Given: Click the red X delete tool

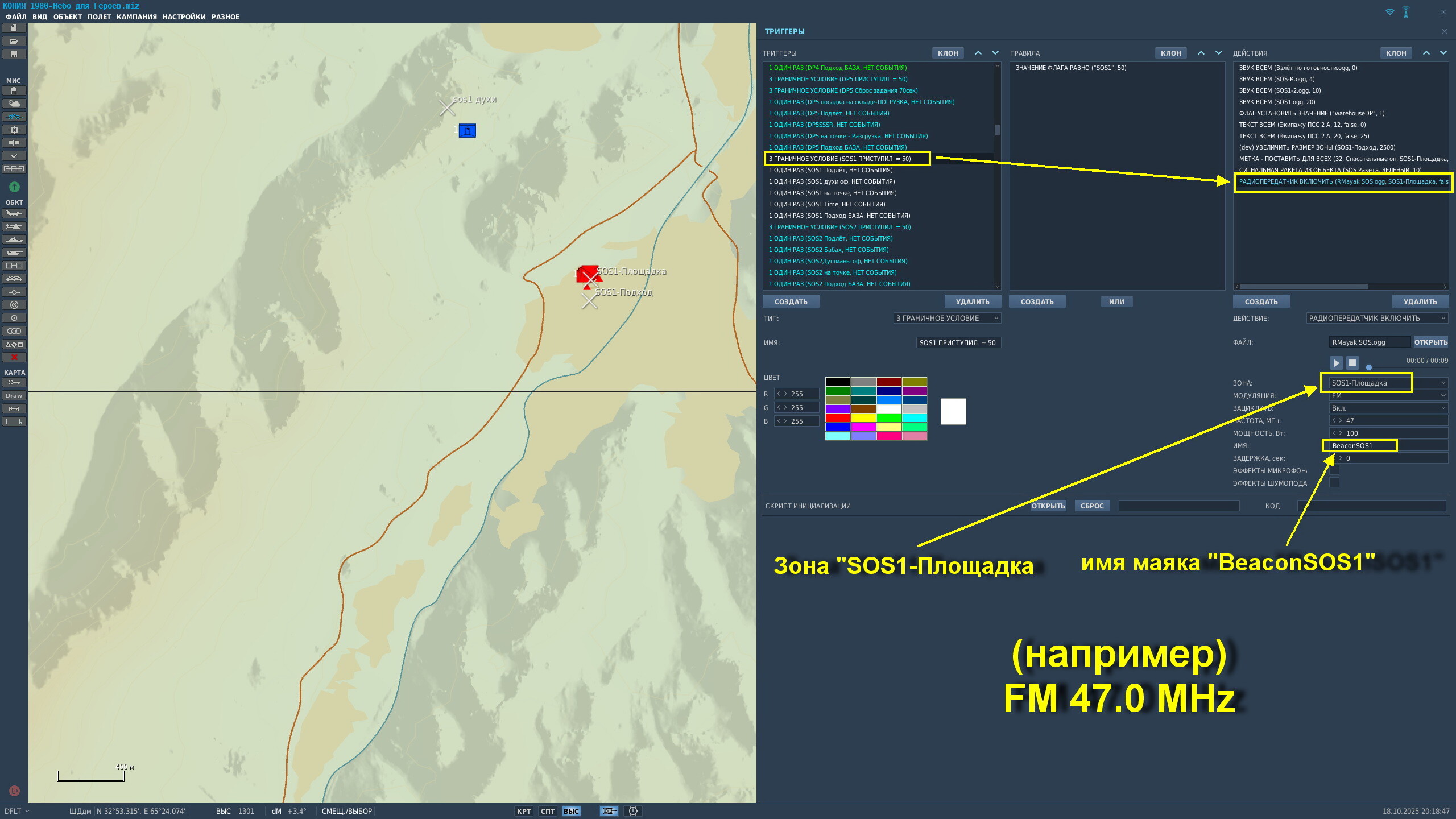Looking at the screenshot, I should point(14,357).
